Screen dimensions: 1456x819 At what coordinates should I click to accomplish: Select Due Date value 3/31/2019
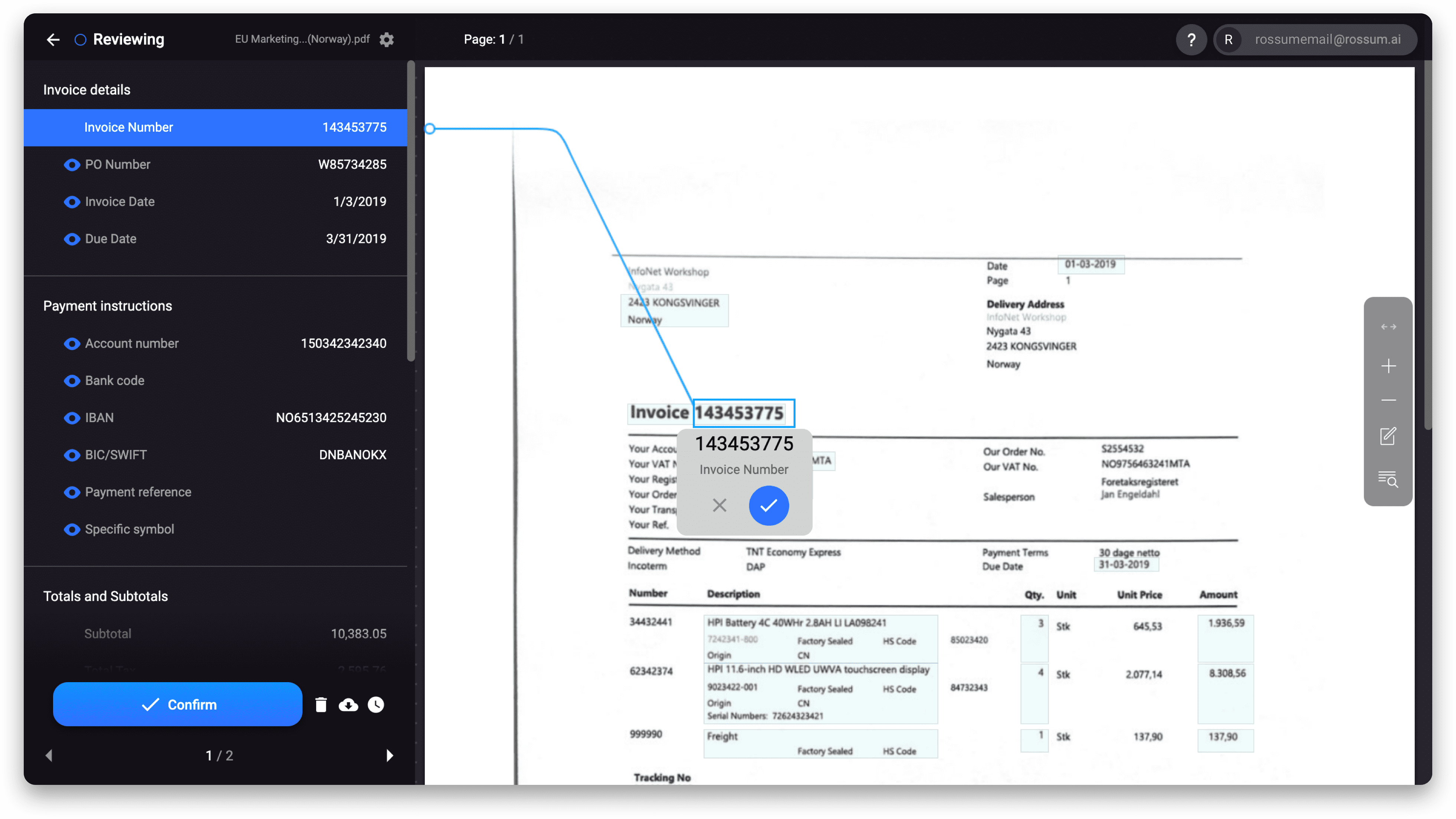point(356,239)
